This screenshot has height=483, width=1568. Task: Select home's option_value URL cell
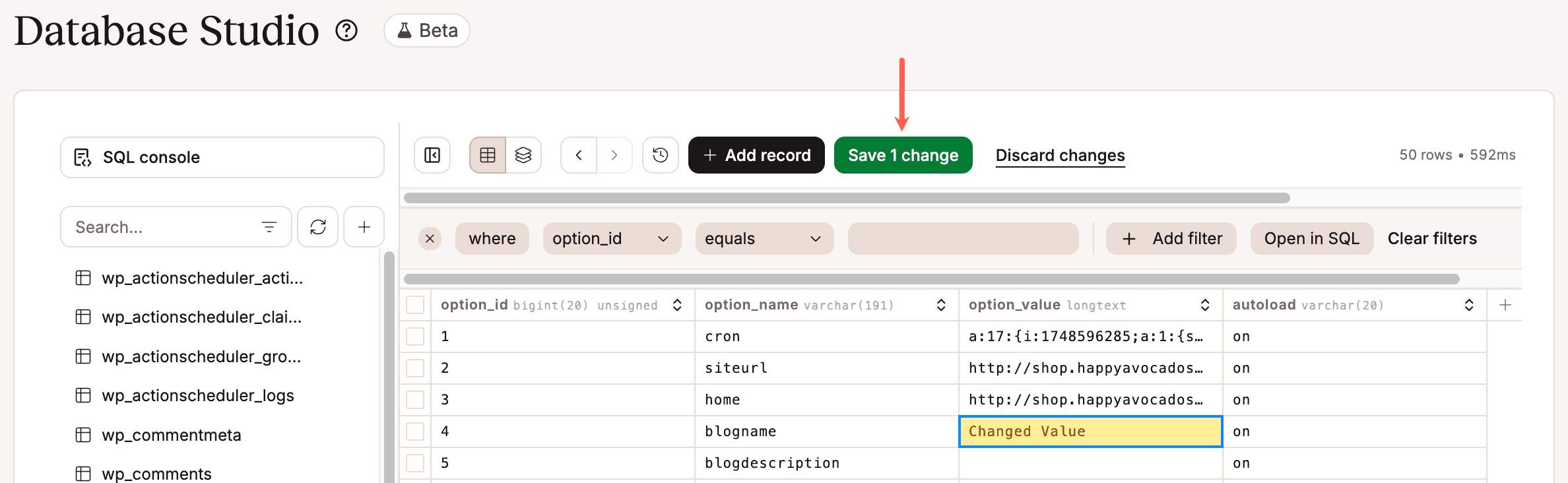click(x=1091, y=400)
